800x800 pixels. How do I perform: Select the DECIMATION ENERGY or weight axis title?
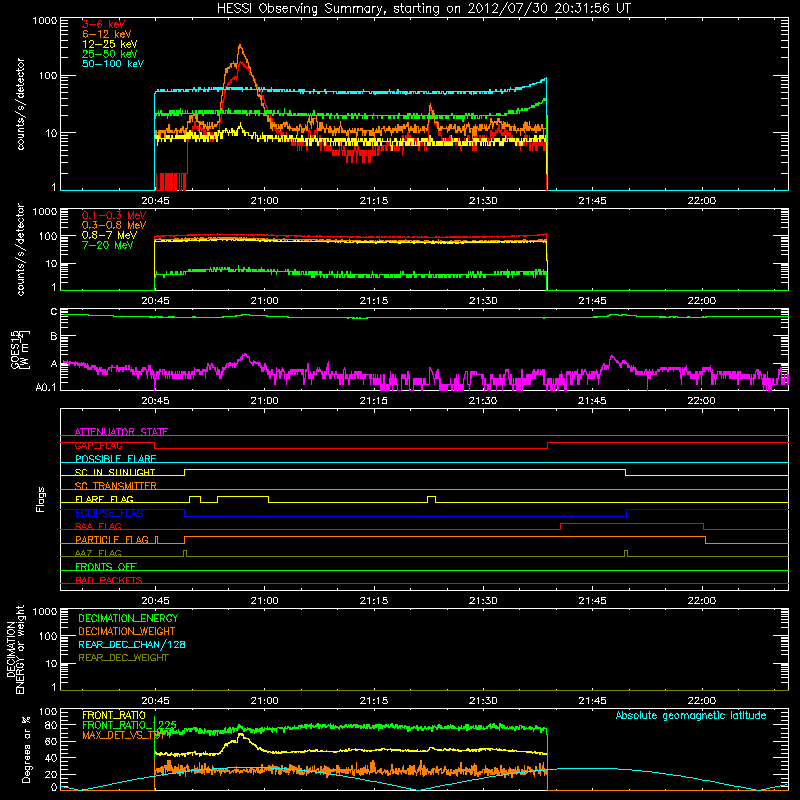[x=15, y=649]
